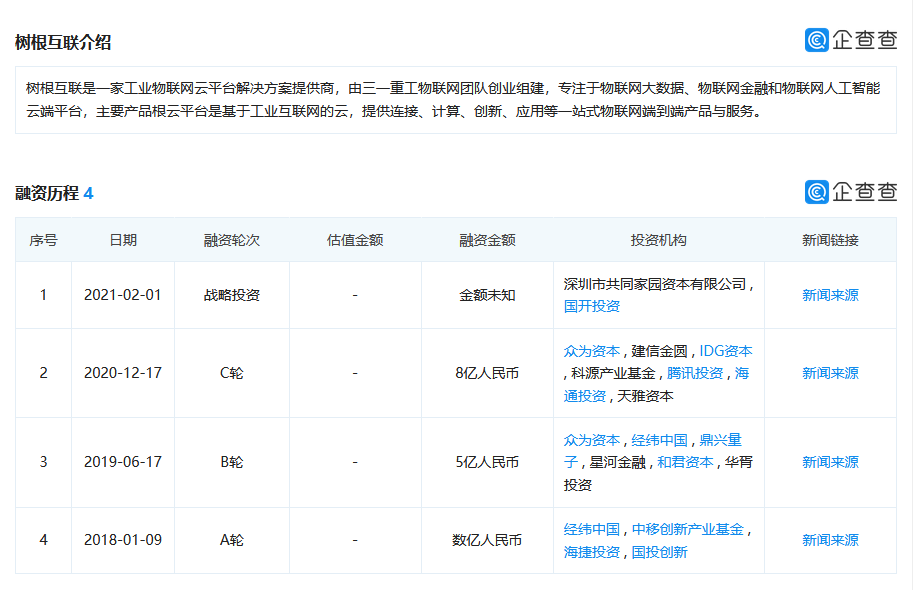Screen dimensions: 913x590
Task: Open 新闻来源 link for A轮 row
Action: [x=830, y=540]
